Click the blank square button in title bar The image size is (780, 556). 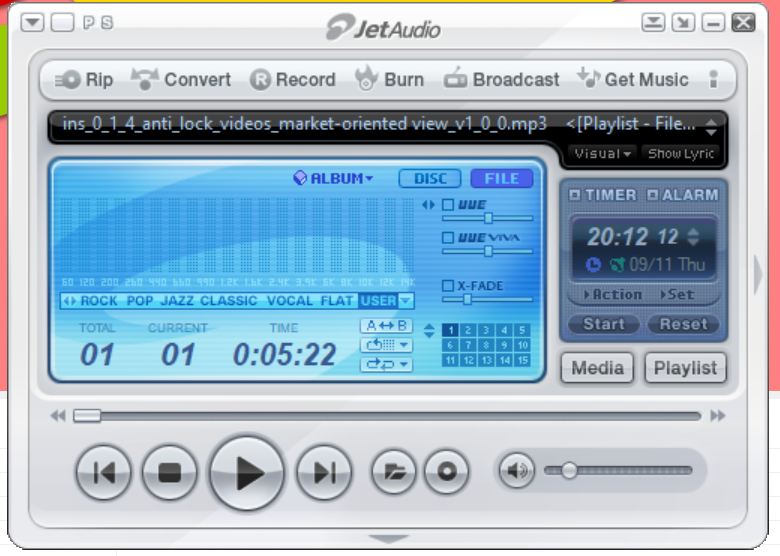pyautogui.click(x=62, y=22)
